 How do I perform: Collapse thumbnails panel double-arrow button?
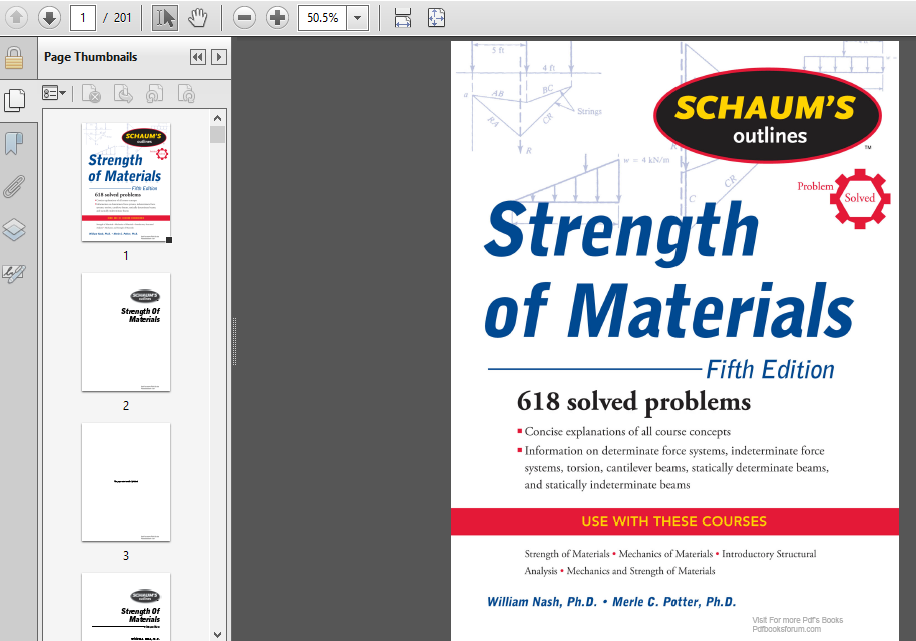[x=197, y=57]
